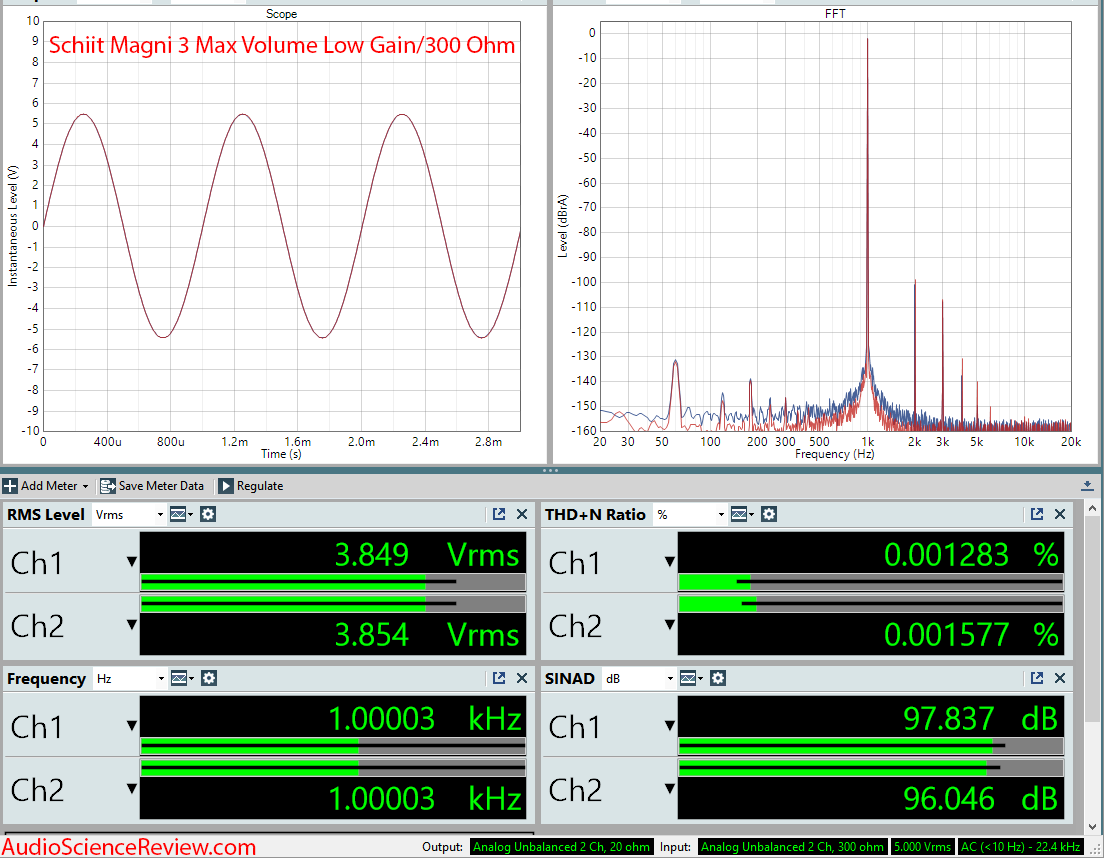1104x858 pixels.
Task: Expand Ch2 arrow in SINAD meter
Action: coord(670,788)
